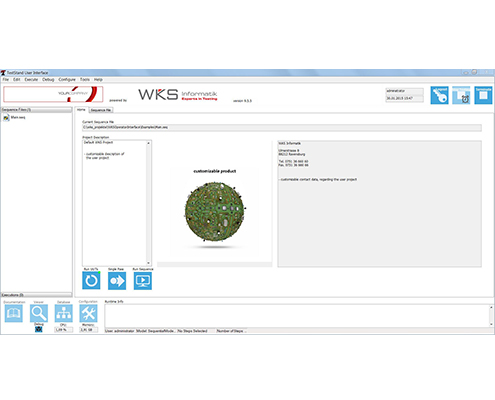
Task: Open the Debug menu
Action: 48,80
